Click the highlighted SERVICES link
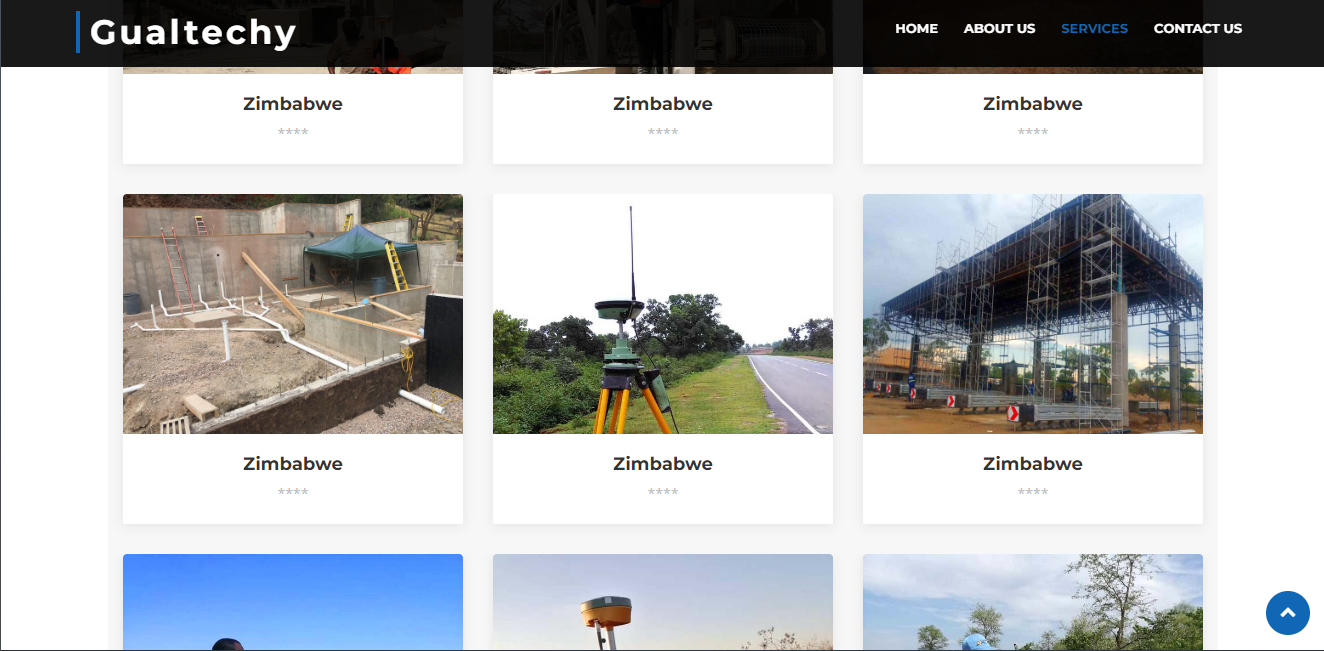 point(1094,28)
